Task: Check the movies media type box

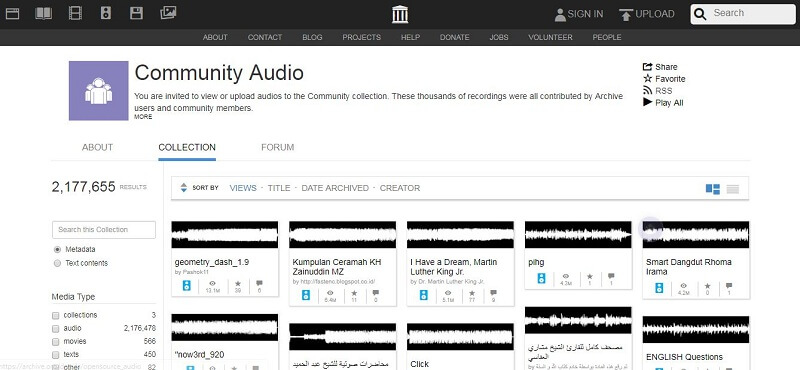Action: [56, 341]
